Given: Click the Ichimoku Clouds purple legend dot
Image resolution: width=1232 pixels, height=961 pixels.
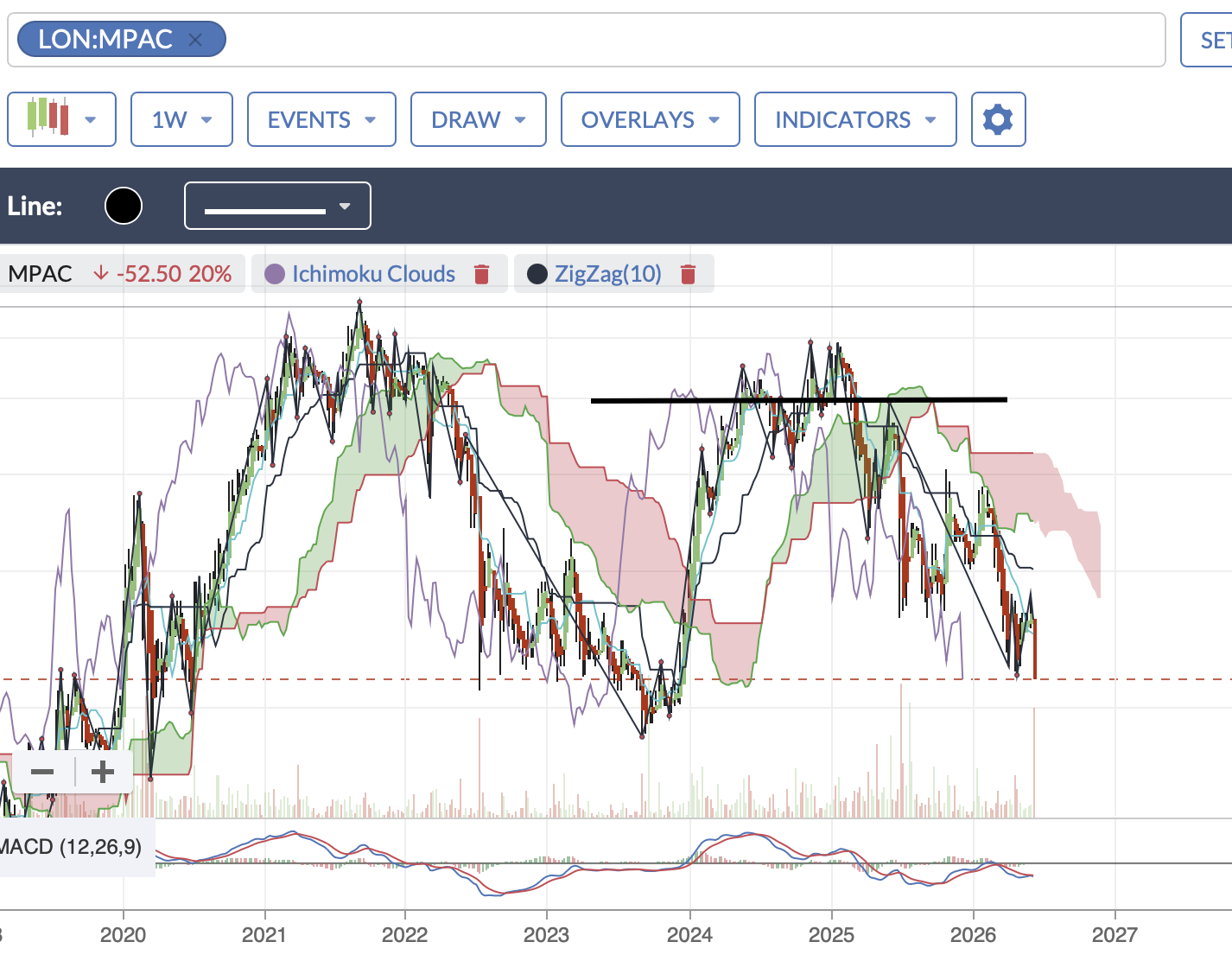Looking at the screenshot, I should [275, 274].
